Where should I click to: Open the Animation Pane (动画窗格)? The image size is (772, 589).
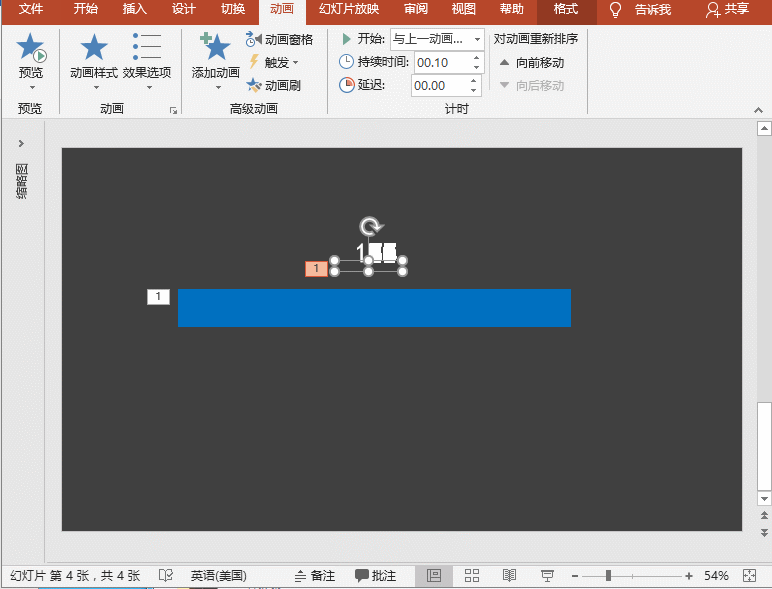279,39
